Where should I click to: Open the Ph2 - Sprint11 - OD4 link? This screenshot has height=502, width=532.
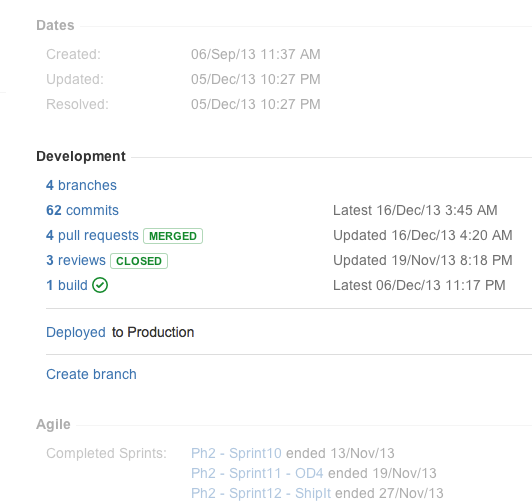pos(257,473)
